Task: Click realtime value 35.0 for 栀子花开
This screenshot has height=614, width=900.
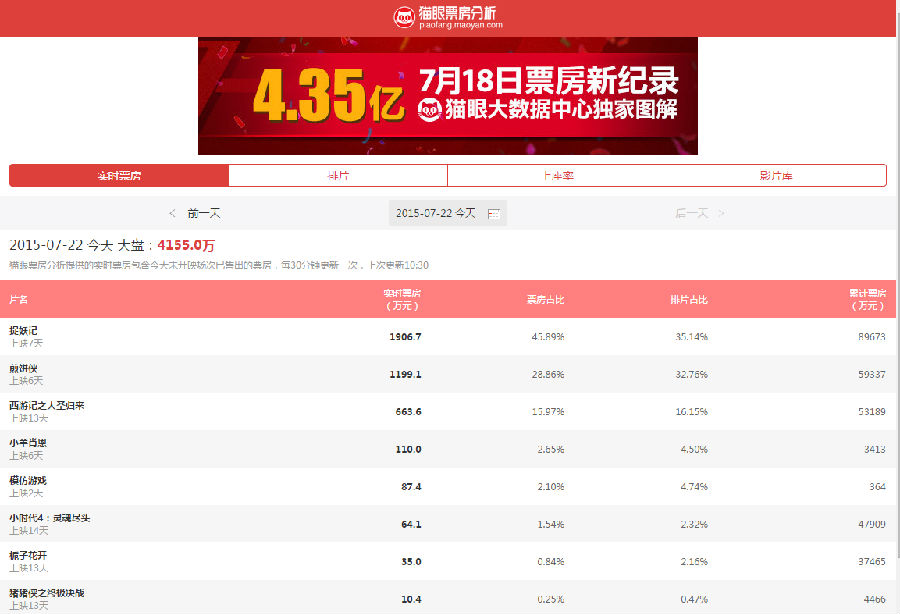Action: coord(411,562)
